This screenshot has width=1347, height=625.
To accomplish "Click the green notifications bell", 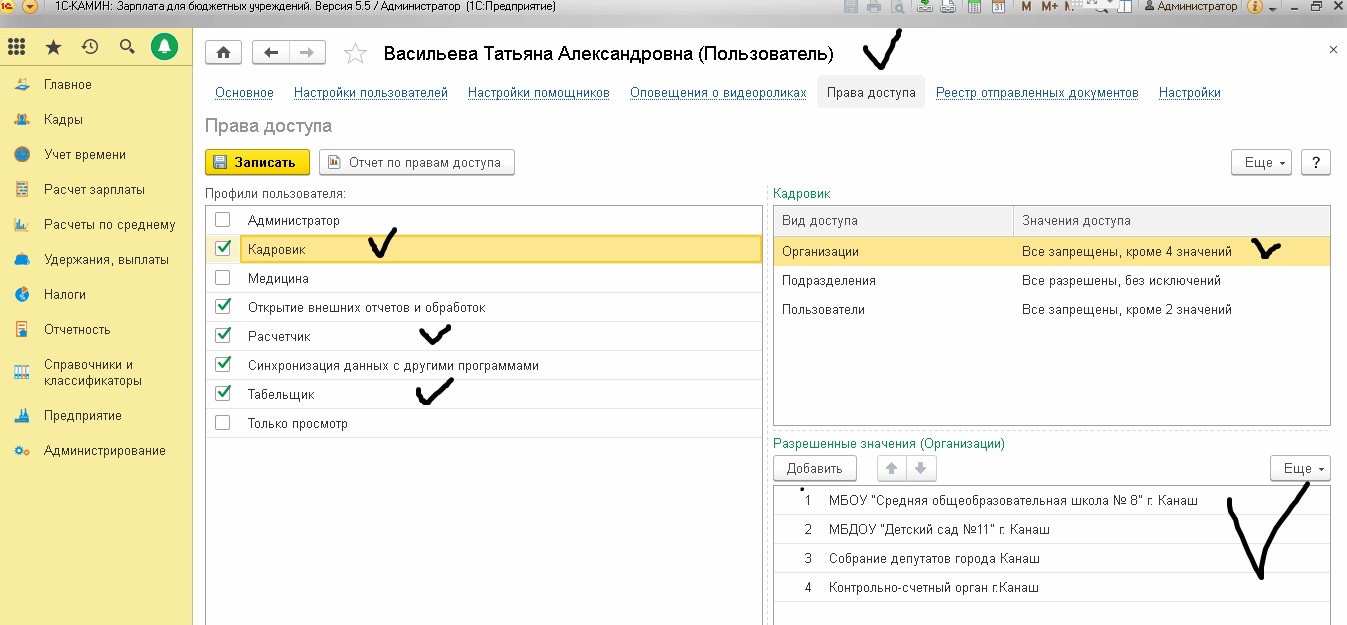I will click(164, 47).
